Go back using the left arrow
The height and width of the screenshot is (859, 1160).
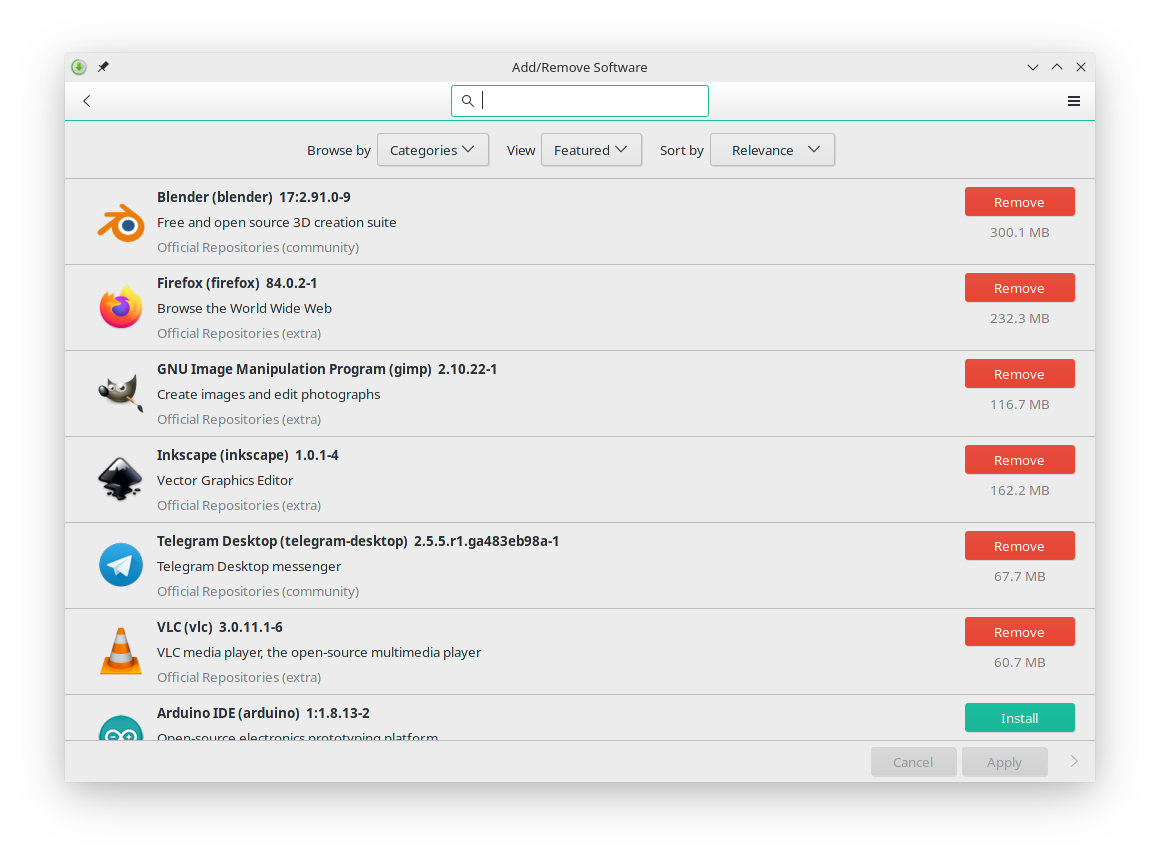coord(87,101)
